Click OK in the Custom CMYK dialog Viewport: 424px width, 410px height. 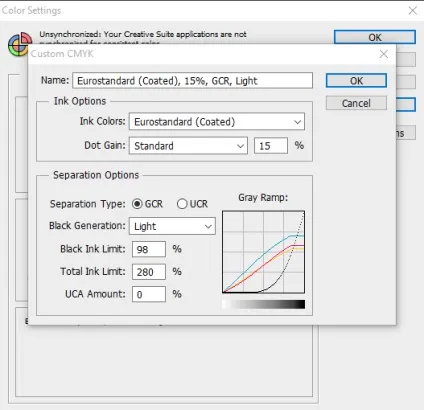(x=356, y=81)
